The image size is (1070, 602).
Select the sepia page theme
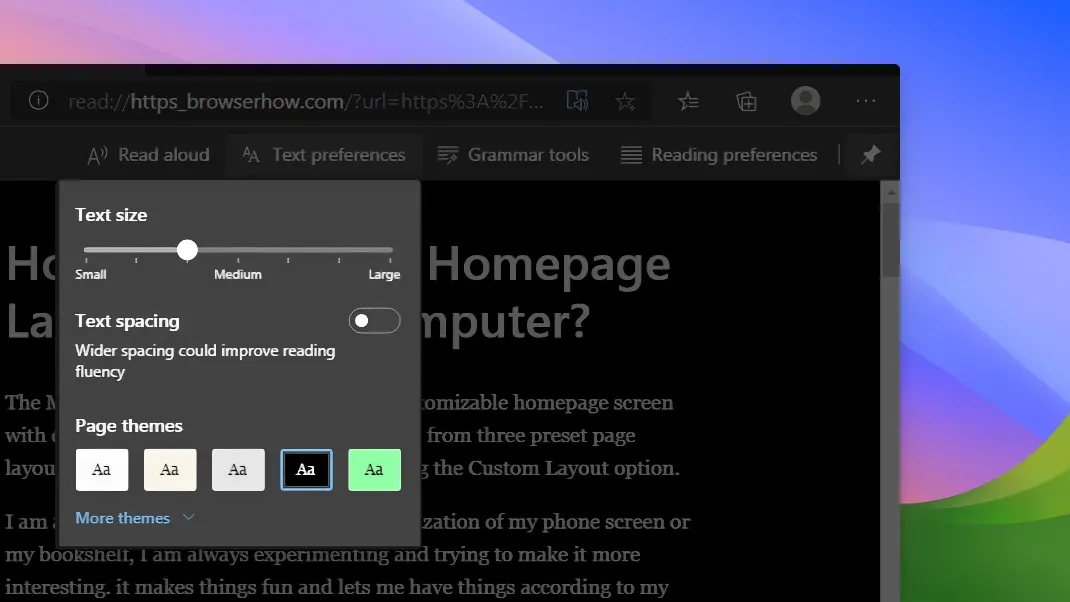tap(170, 469)
